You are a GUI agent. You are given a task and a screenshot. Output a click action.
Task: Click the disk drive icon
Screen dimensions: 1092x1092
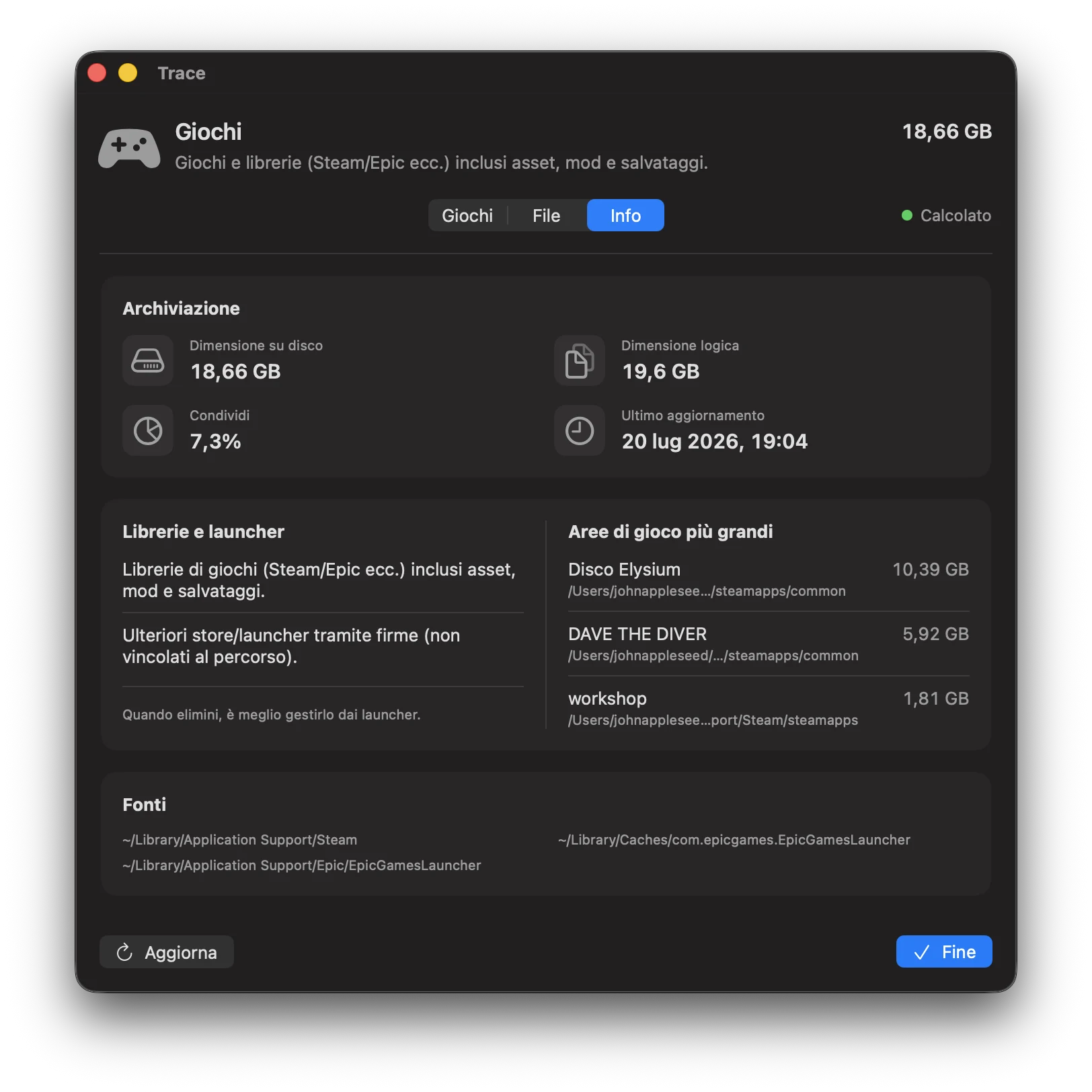click(x=148, y=360)
